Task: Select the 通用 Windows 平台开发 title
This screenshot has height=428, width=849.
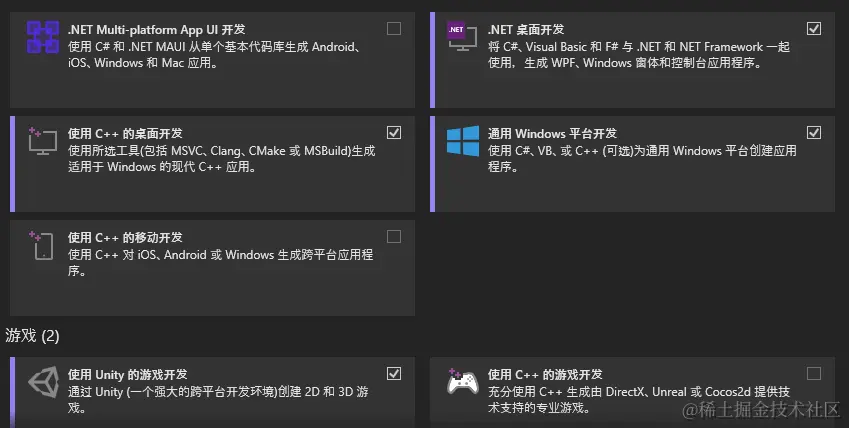Action: (552, 134)
